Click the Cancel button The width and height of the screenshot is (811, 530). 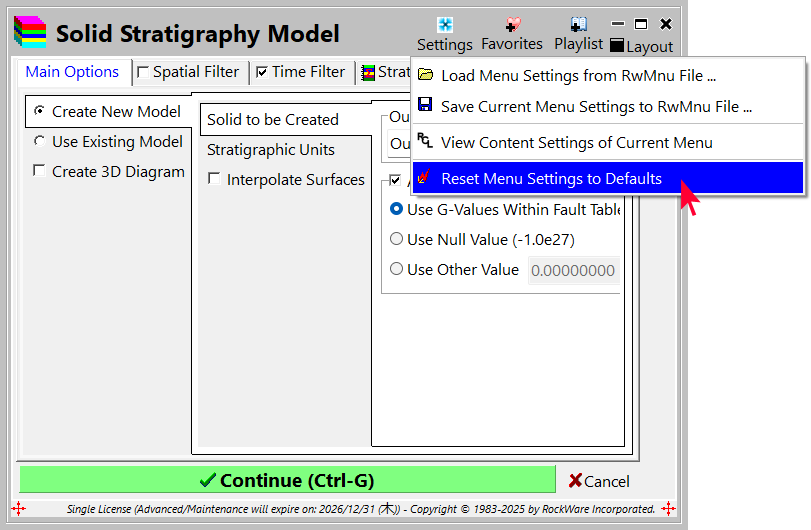click(x=600, y=481)
